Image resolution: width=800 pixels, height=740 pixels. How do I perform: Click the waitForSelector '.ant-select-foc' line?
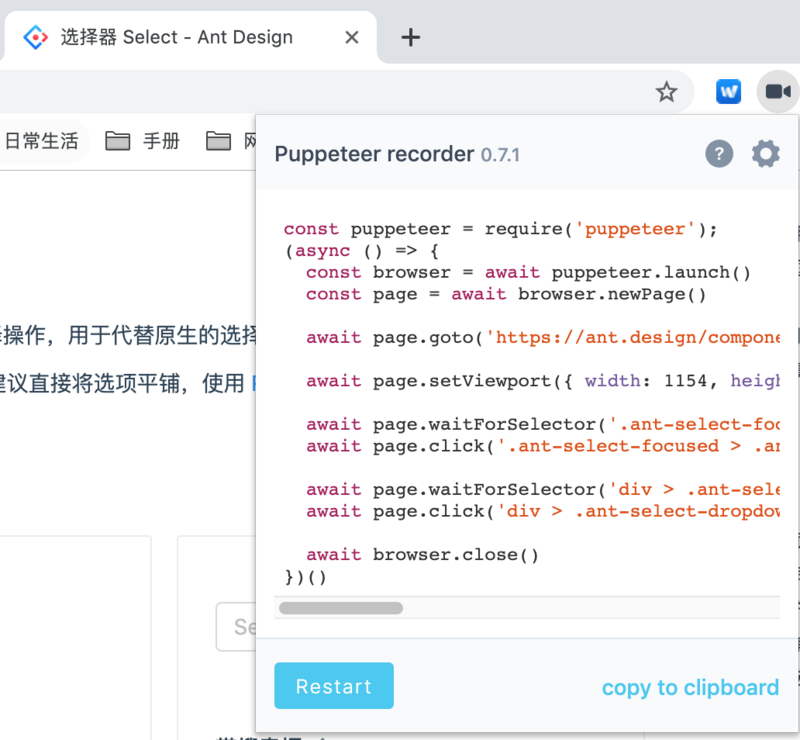[543, 425]
